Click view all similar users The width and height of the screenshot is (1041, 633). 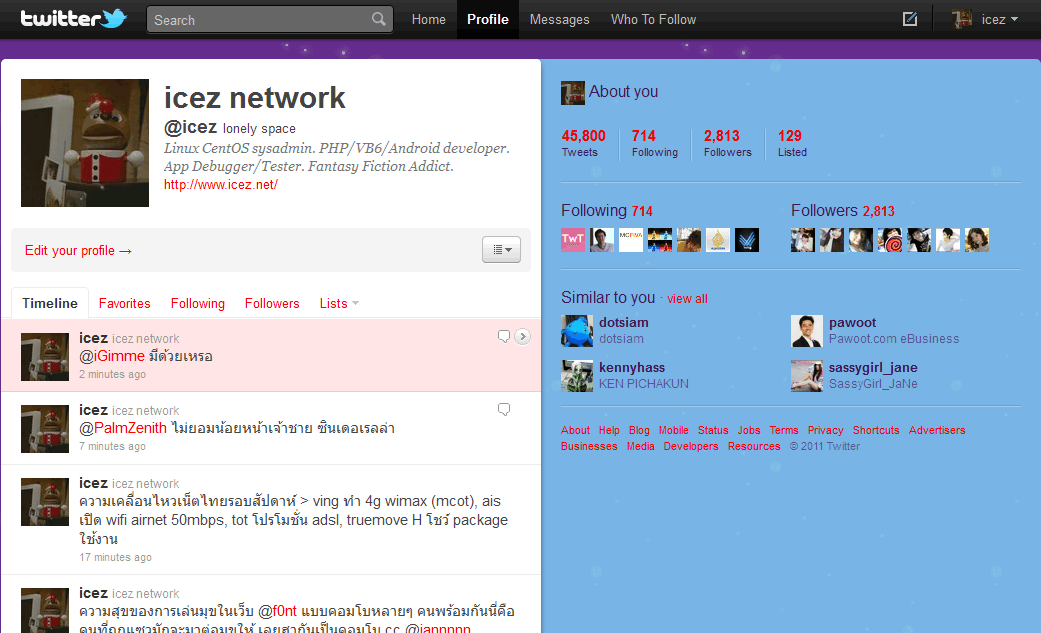(687, 299)
